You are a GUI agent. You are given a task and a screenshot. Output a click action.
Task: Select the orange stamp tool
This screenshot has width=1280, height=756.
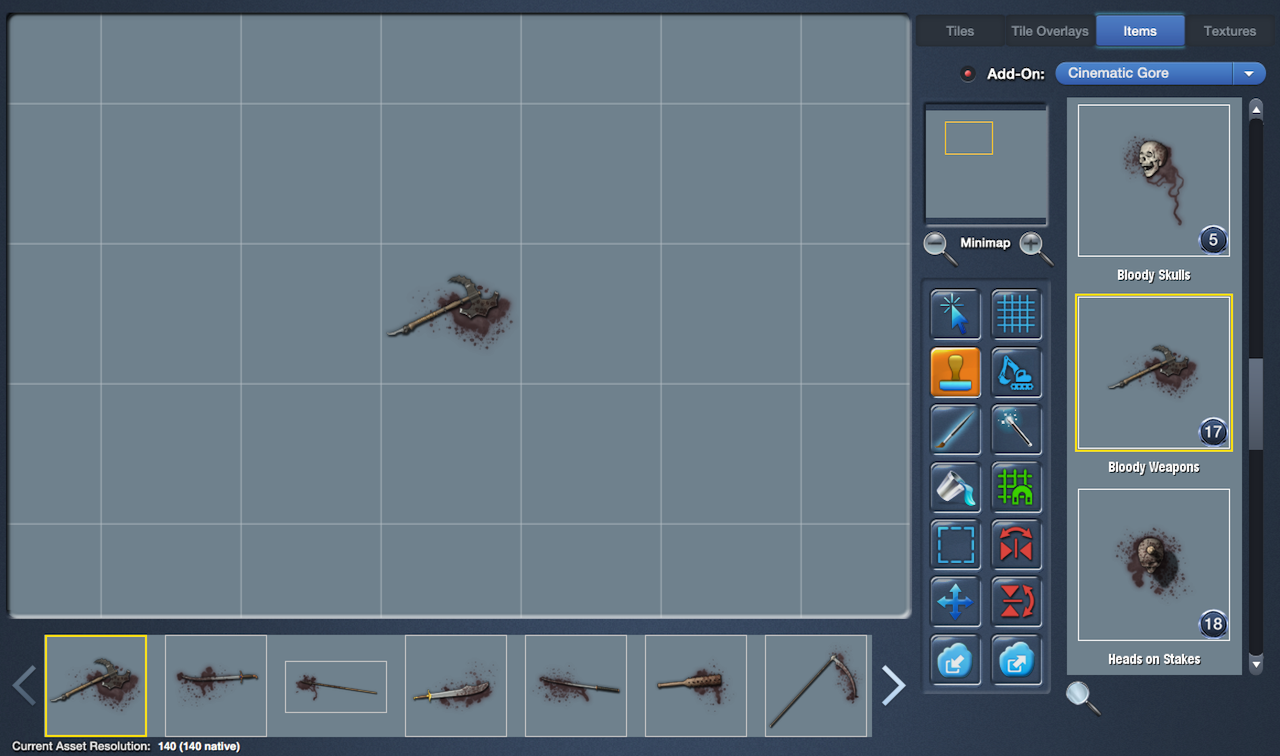click(x=955, y=372)
